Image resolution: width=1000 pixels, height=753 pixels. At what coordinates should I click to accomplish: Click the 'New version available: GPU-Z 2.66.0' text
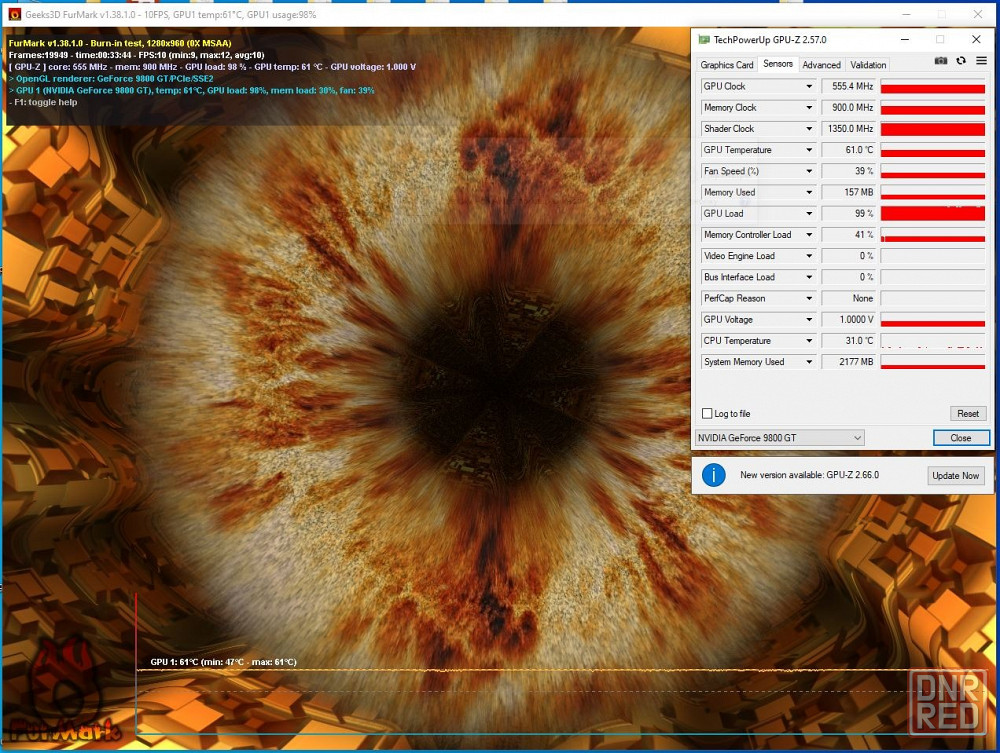(x=809, y=475)
